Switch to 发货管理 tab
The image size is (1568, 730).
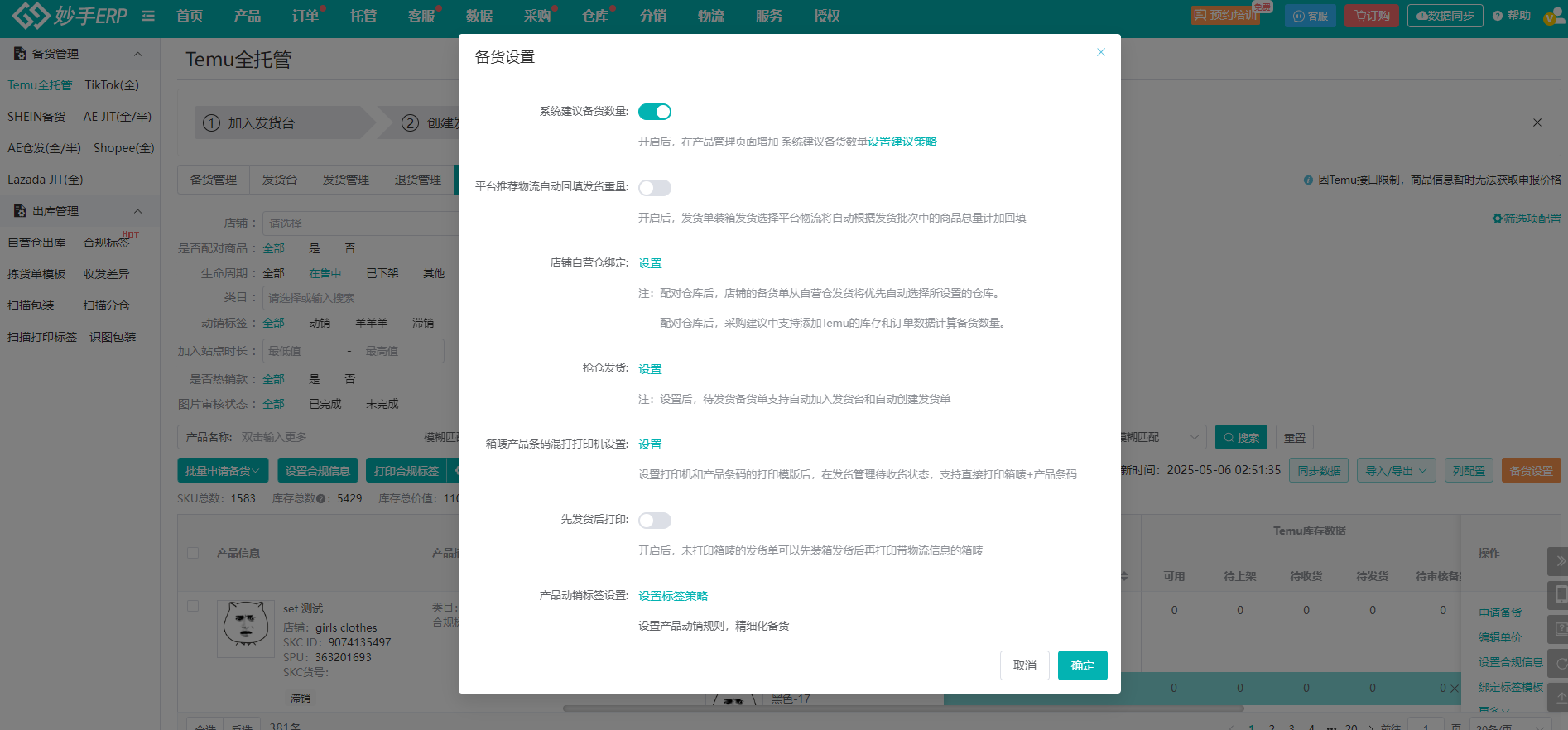point(346,180)
